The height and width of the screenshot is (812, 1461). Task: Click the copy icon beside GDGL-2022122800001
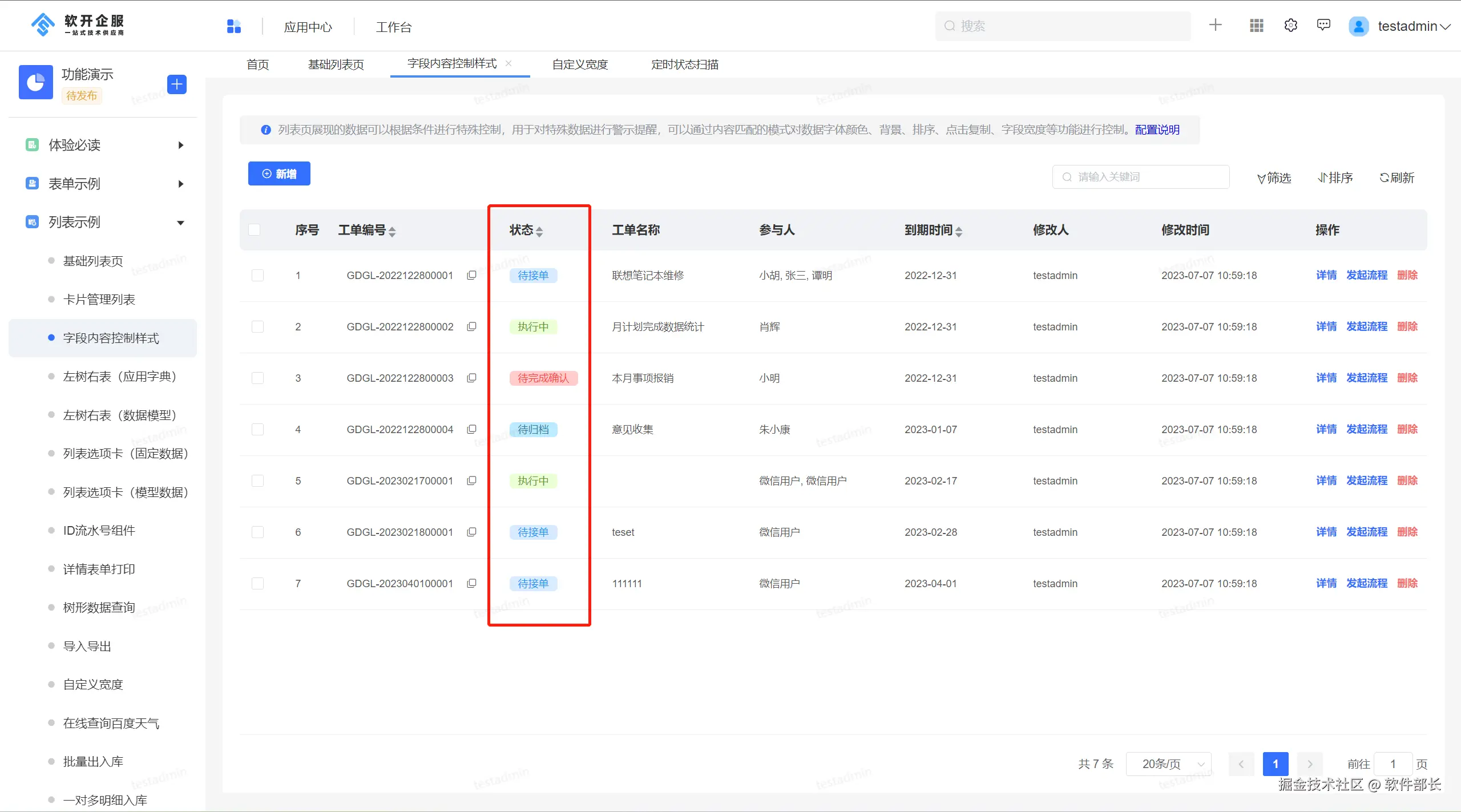(x=471, y=275)
